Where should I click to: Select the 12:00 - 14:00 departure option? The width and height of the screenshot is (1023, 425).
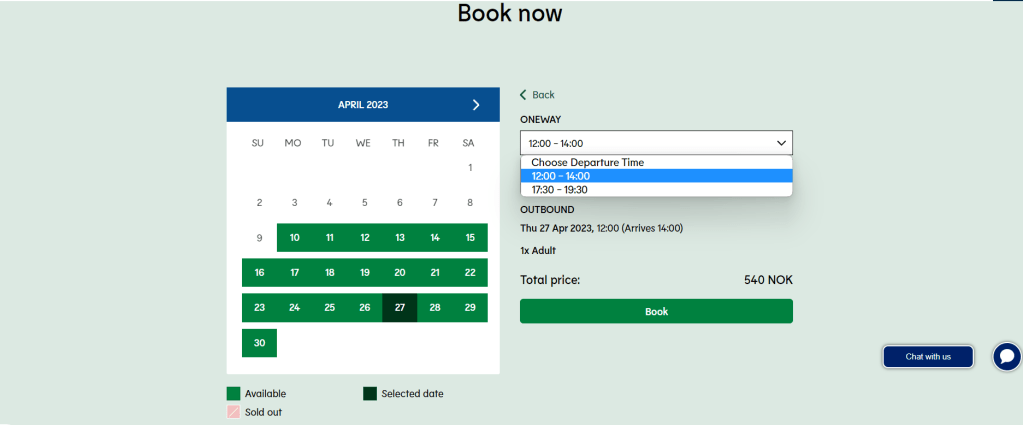pos(656,176)
